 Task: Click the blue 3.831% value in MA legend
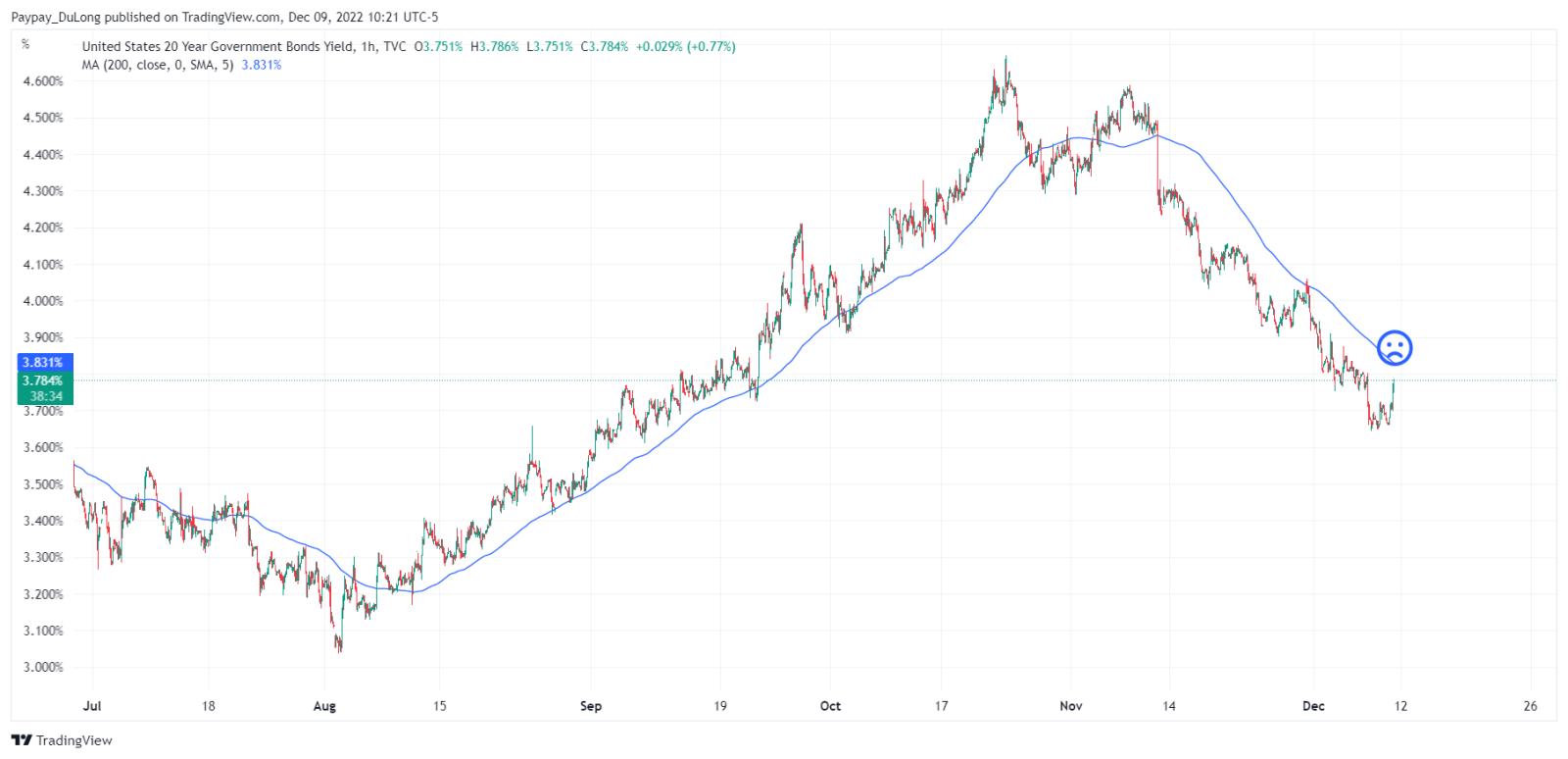(262, 65)
